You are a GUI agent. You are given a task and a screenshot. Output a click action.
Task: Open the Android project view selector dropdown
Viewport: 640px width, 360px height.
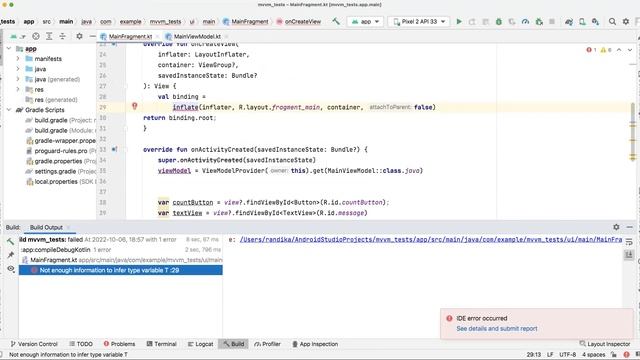[17, 36]
